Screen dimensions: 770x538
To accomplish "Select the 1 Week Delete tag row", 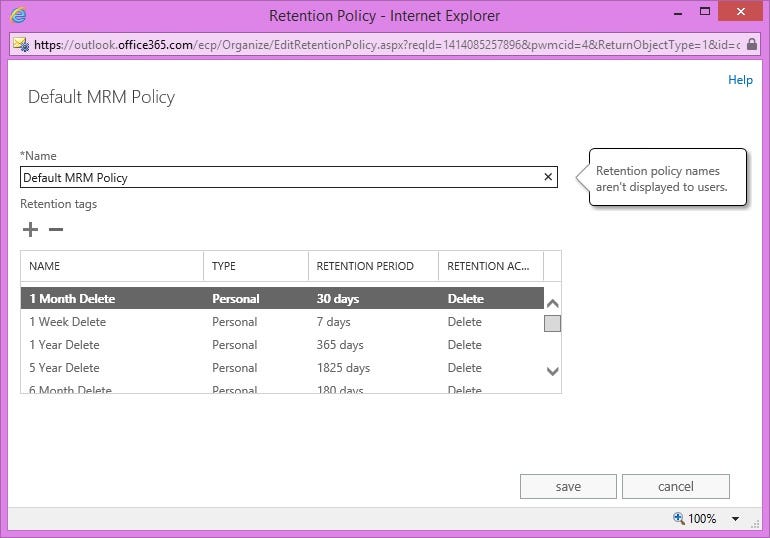I will [x=280, y=322].
